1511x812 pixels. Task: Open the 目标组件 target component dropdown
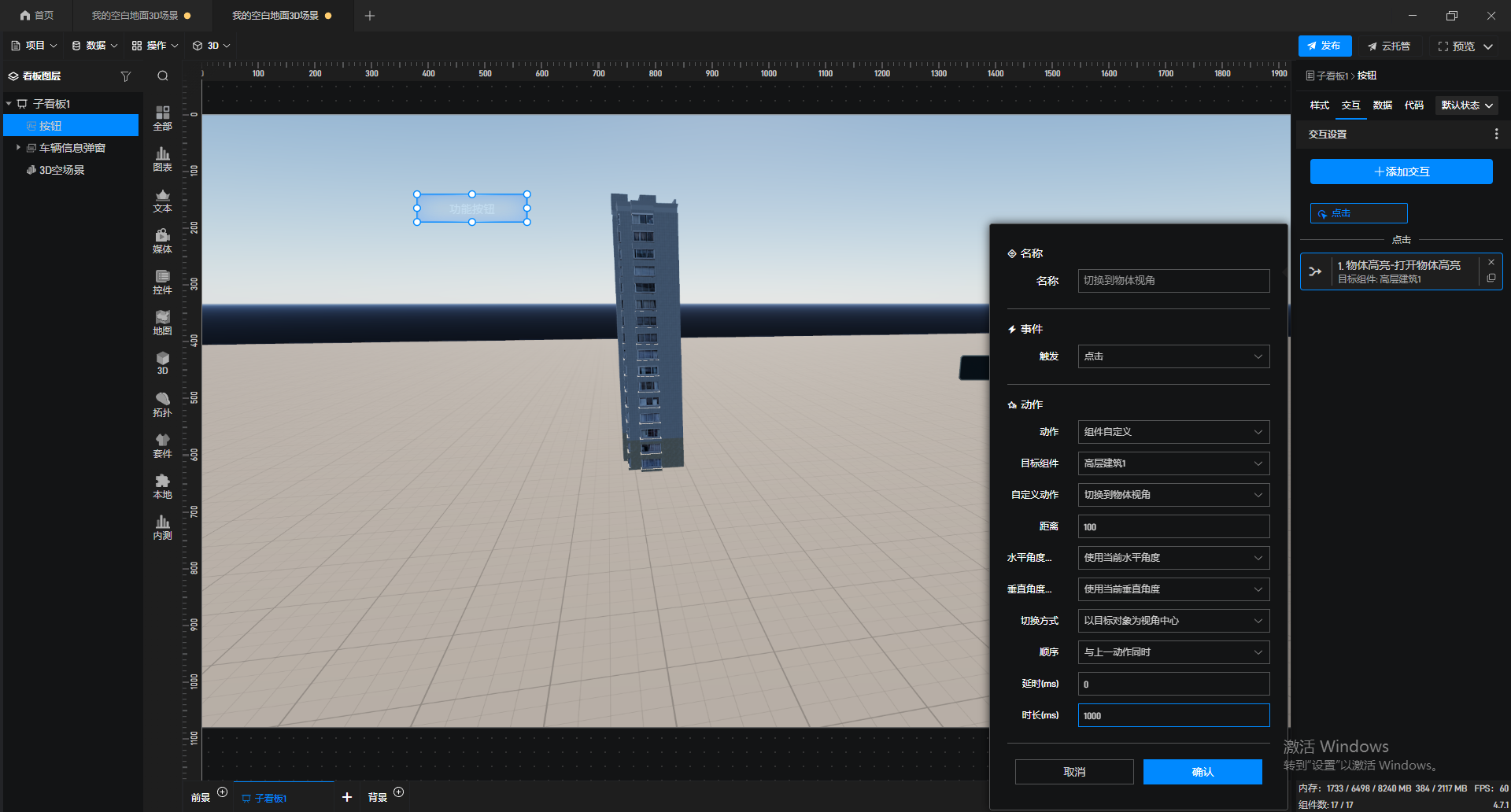coord(1173,463)
